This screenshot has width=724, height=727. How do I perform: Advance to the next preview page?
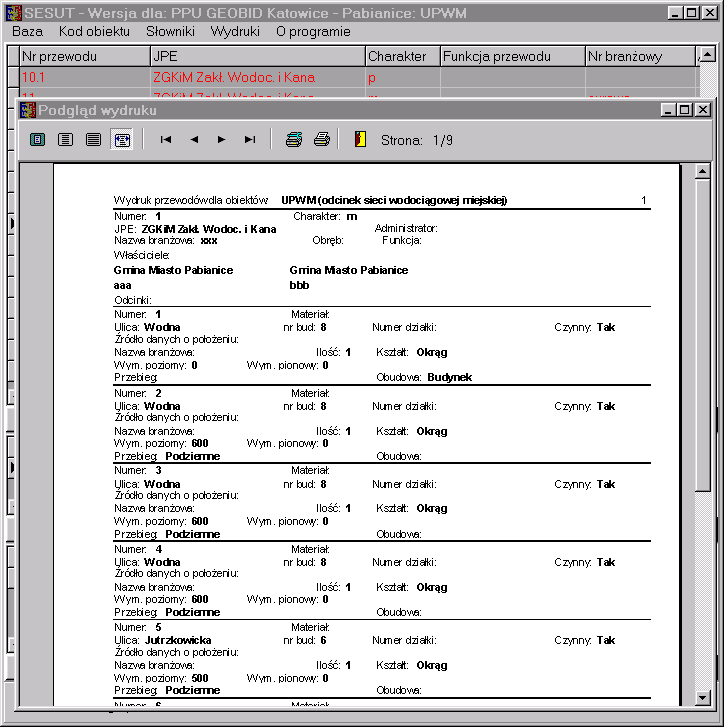[x=221, y=140]
